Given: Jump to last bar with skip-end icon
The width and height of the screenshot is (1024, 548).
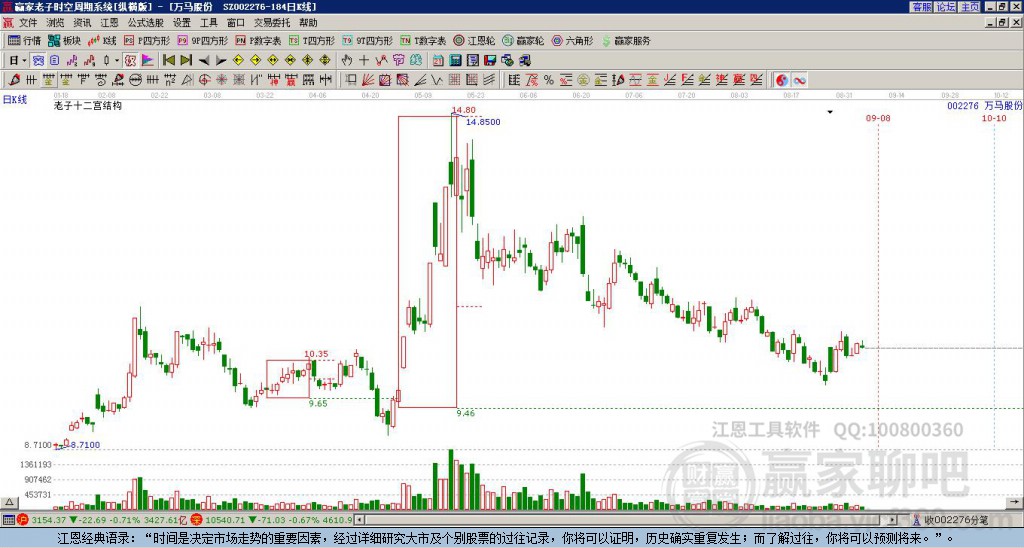Looking at the screenshot, I should click(x=186, y=61).
